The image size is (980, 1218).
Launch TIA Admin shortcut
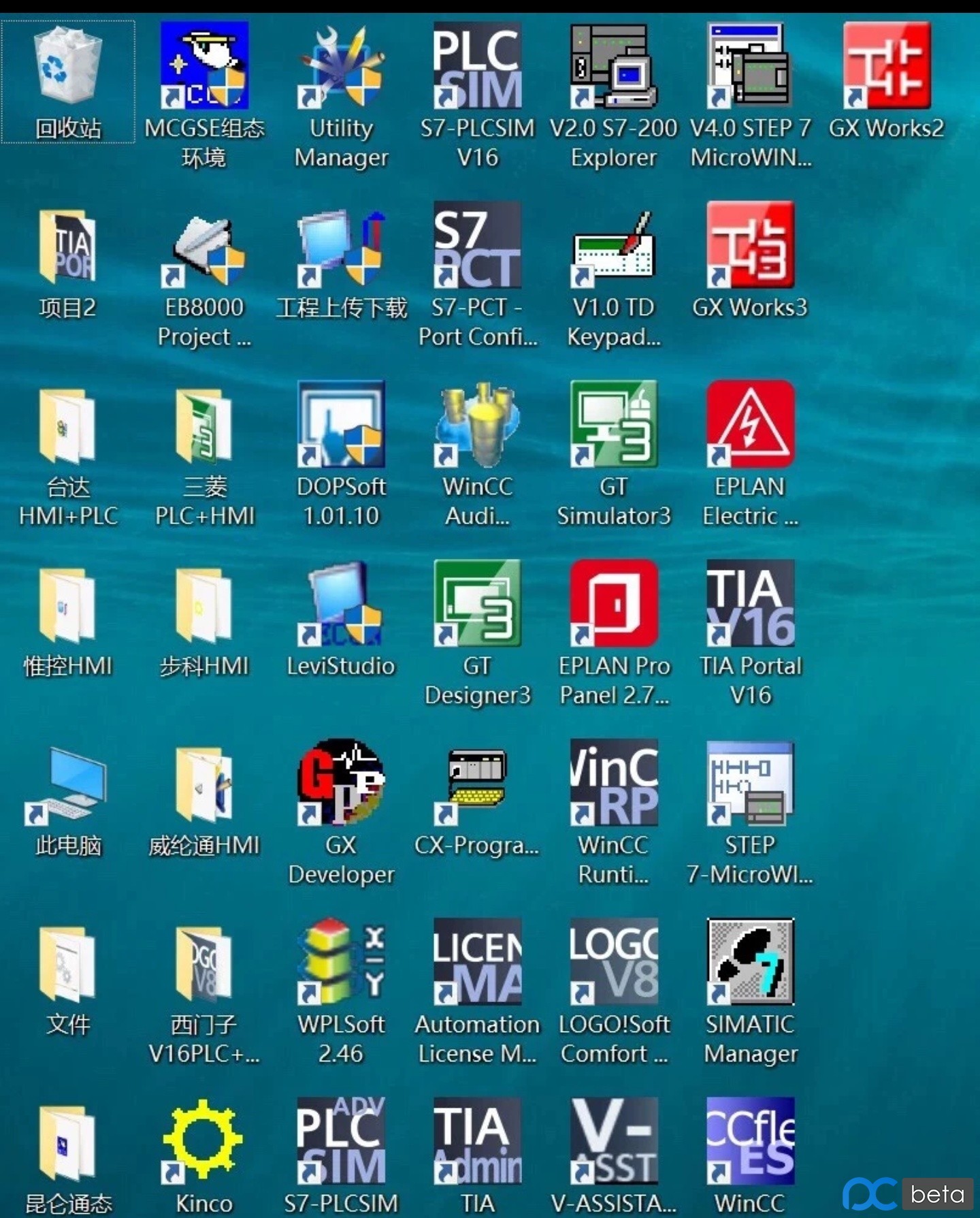tap(478, 1140)
